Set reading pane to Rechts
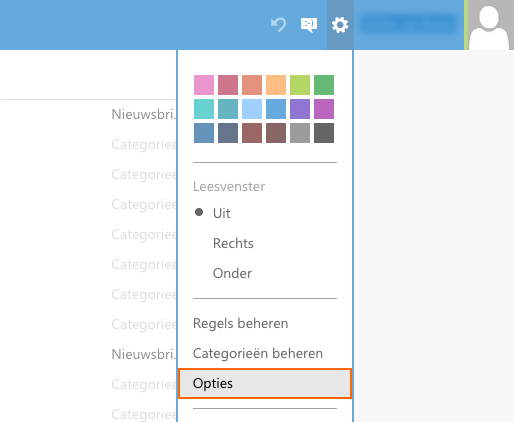The width and height of the screenshot is (514, 422). pos(233,243)
